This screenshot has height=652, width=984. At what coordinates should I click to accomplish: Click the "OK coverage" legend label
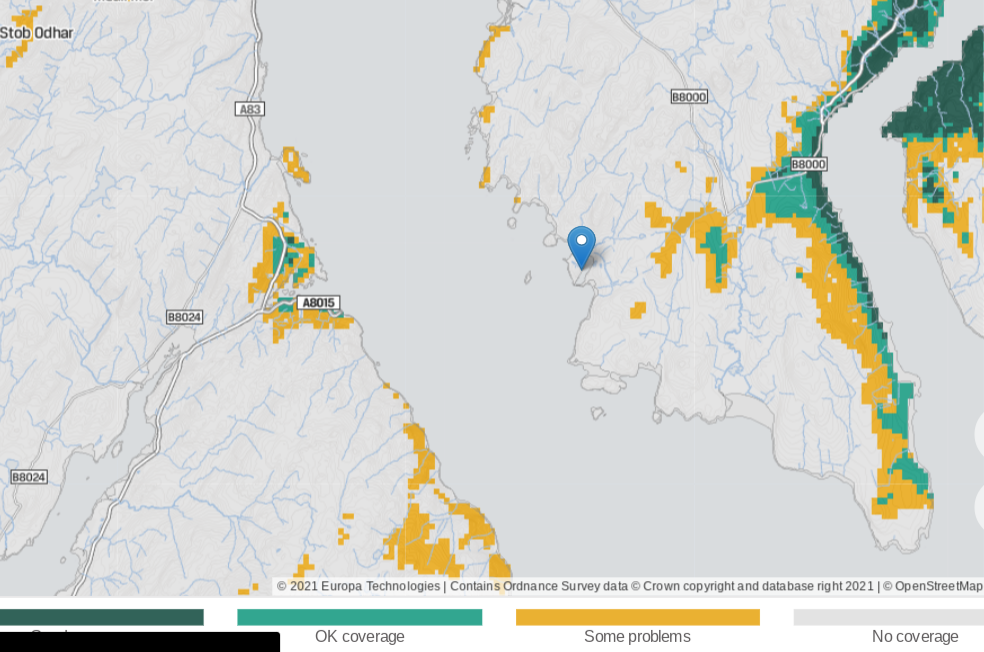click(x=359, y=637)
